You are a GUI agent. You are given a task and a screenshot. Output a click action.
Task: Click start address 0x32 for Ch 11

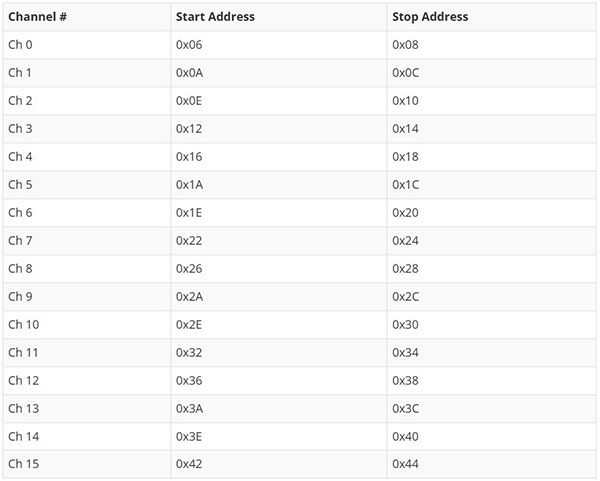click(190, 353)
